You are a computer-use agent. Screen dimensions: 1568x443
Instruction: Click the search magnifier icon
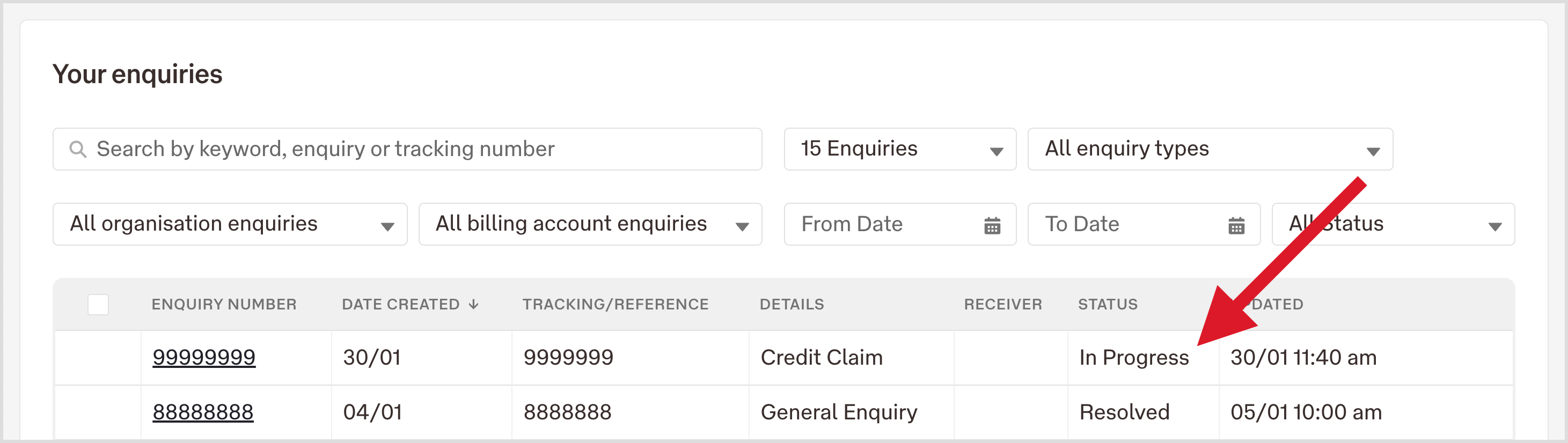coord(77,149)
